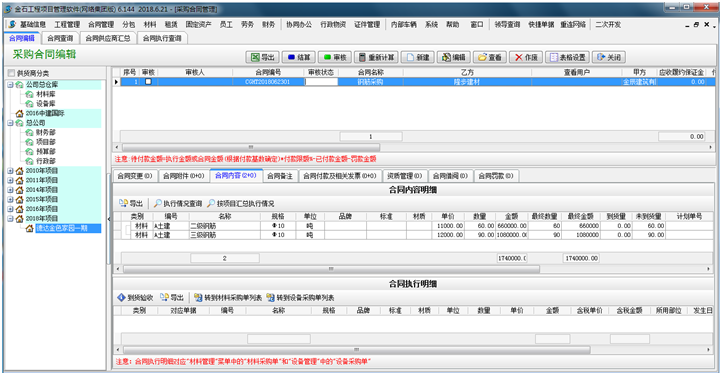Open the 基础信息 menu

tap(33, 24)
